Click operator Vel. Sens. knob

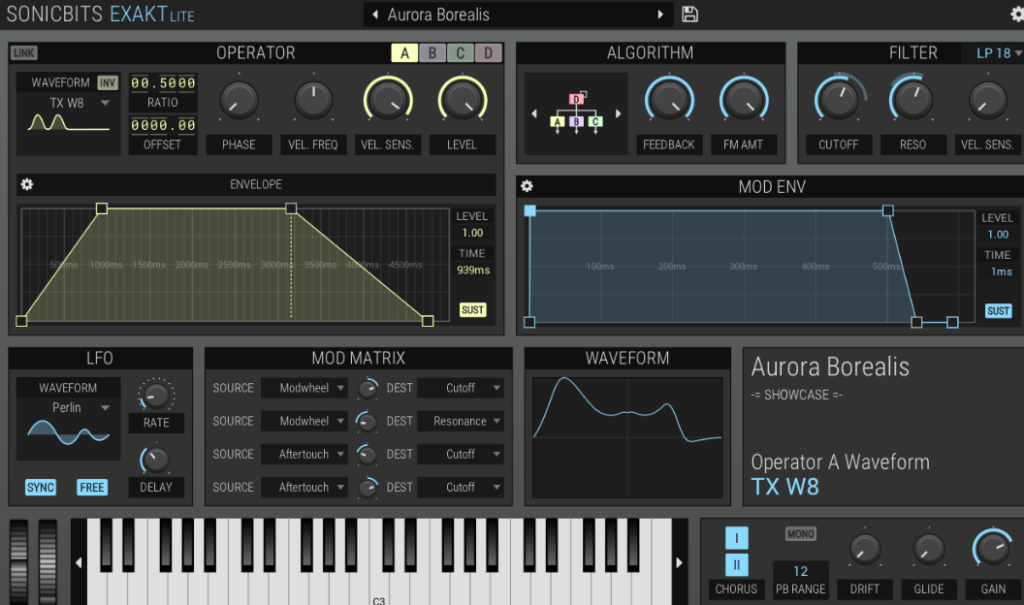click(388, 100)
